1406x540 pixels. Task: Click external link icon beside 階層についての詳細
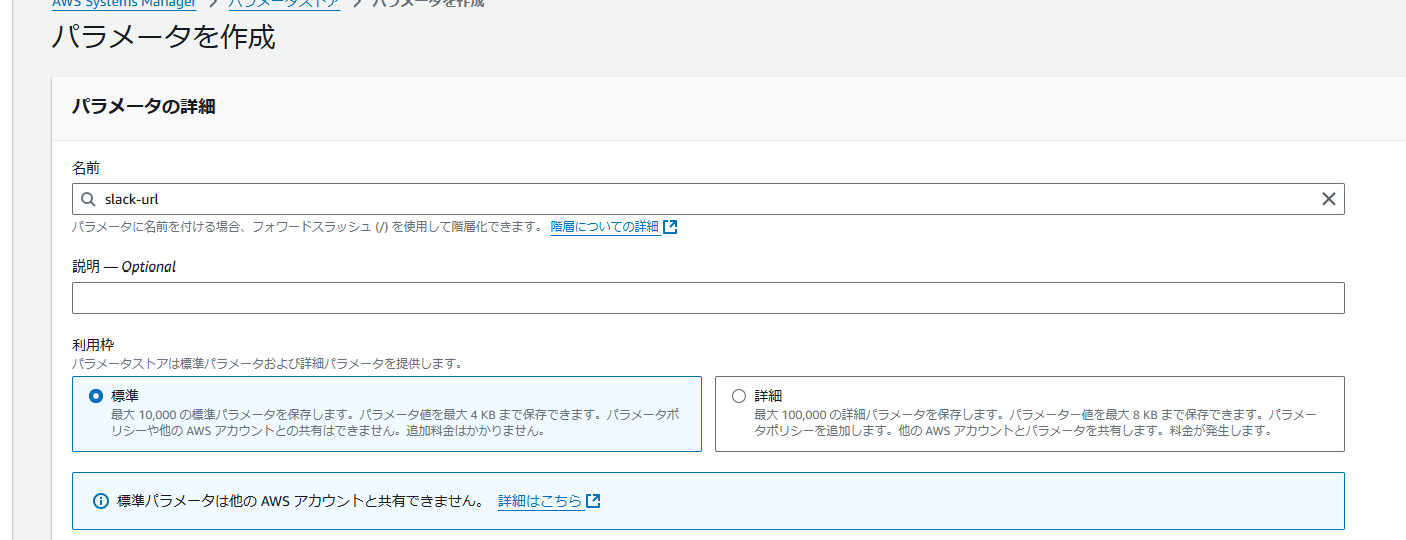coord(670,227)
